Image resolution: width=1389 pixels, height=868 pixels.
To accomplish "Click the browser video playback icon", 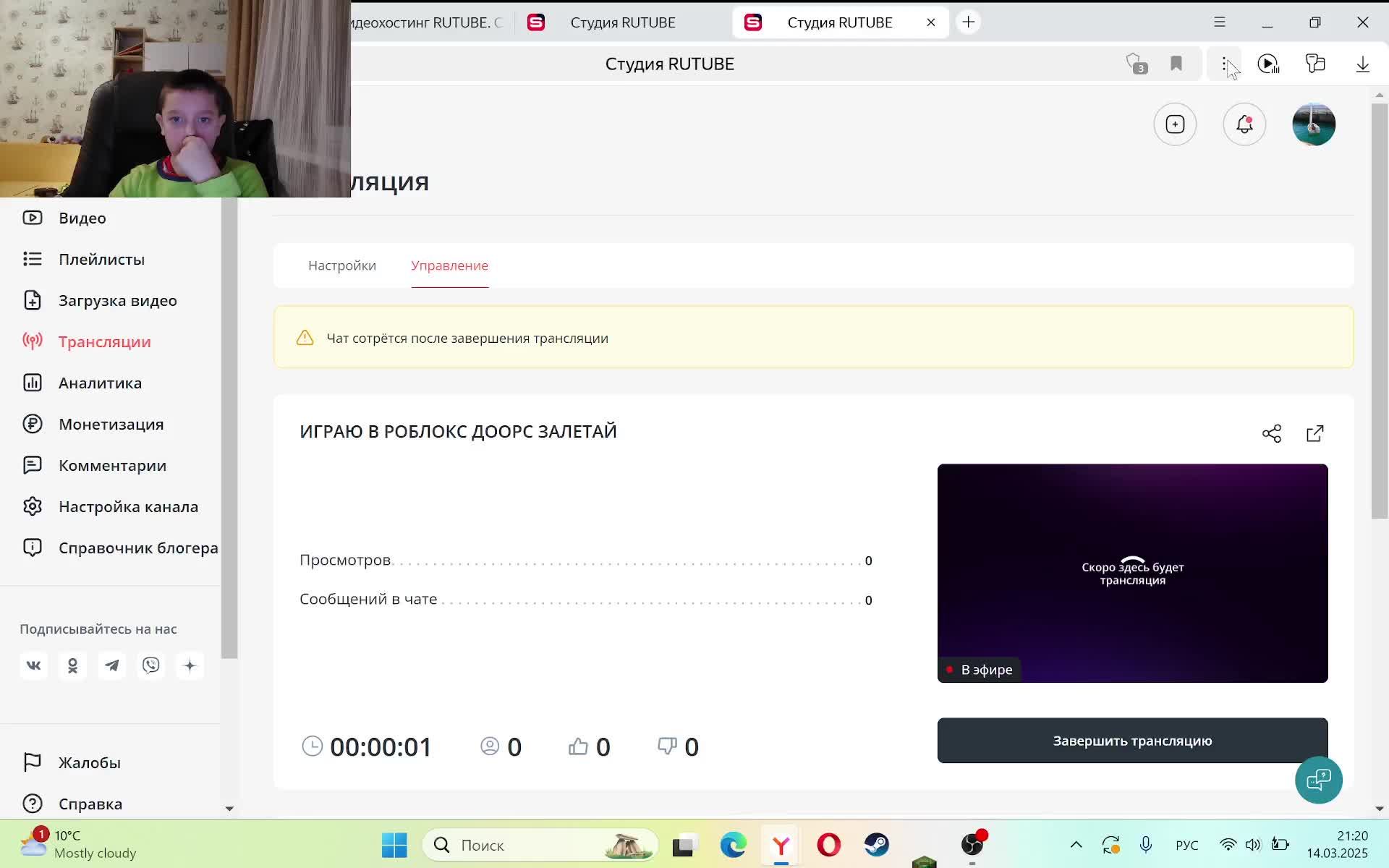I will (1268, 64).
